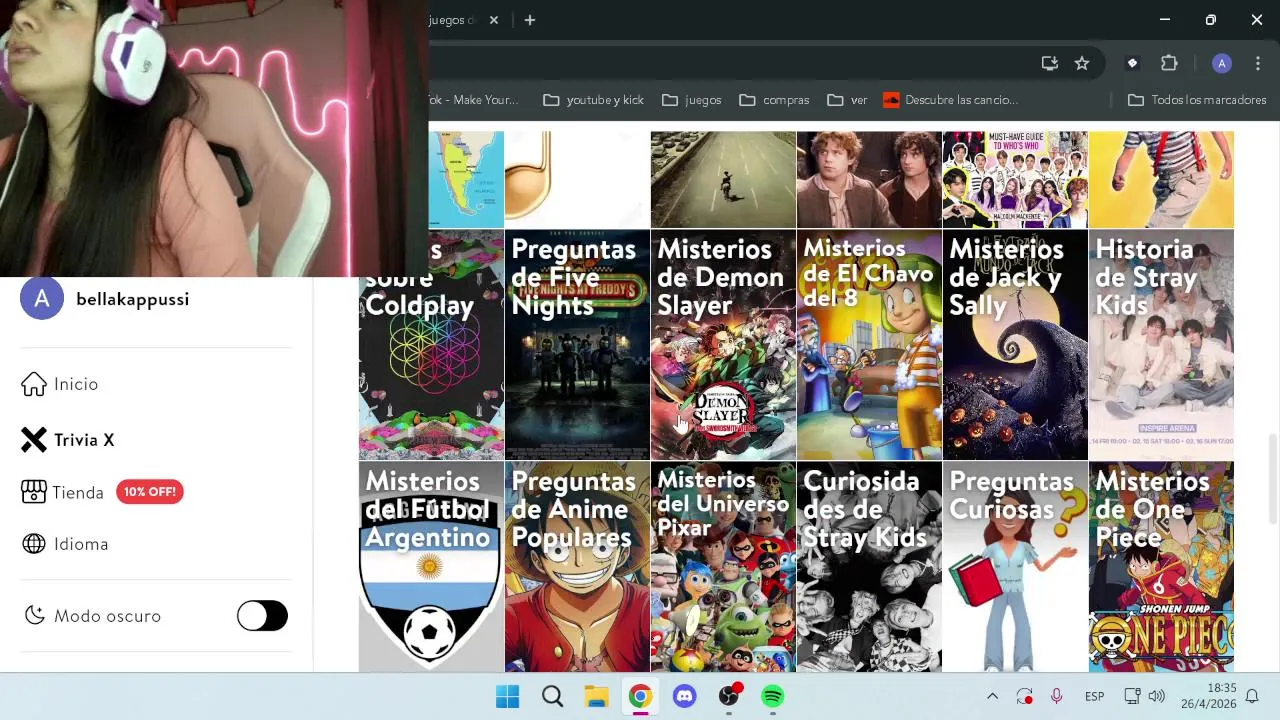Click the microphone tray icon
1280x720 pixels.
[x=1056, y=696]
